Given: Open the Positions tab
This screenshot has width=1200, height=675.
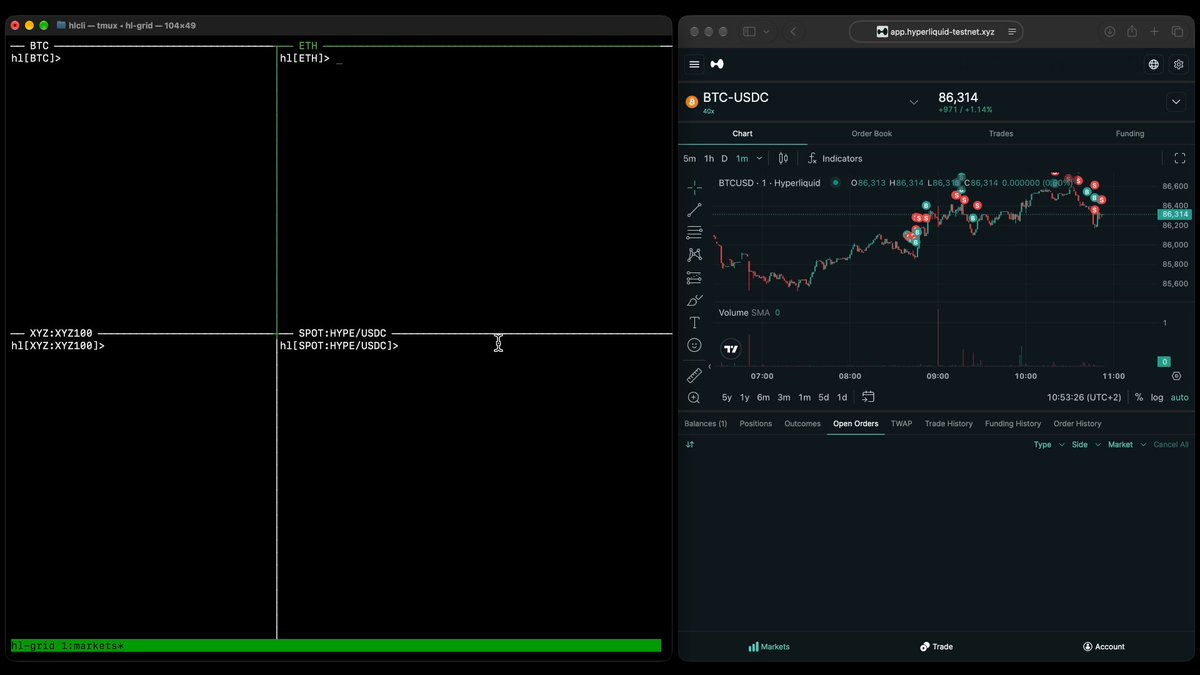Looking at the screenshot, I should click(756, 423).
